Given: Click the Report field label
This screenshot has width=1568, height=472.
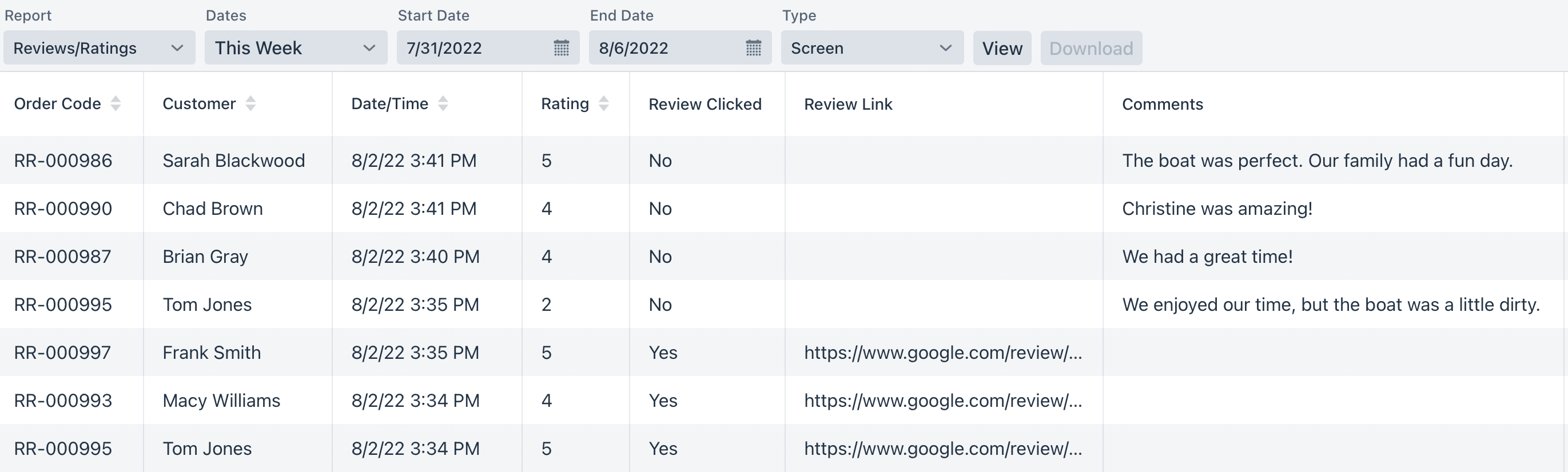Looking at the screenshot, I should (28, 15).
